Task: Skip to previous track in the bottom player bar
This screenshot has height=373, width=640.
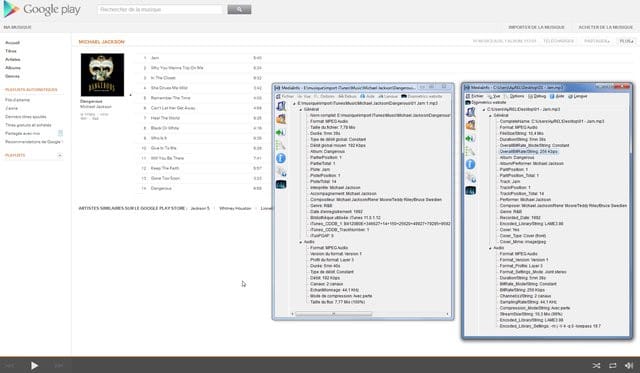Action: (x=10, y=366)
